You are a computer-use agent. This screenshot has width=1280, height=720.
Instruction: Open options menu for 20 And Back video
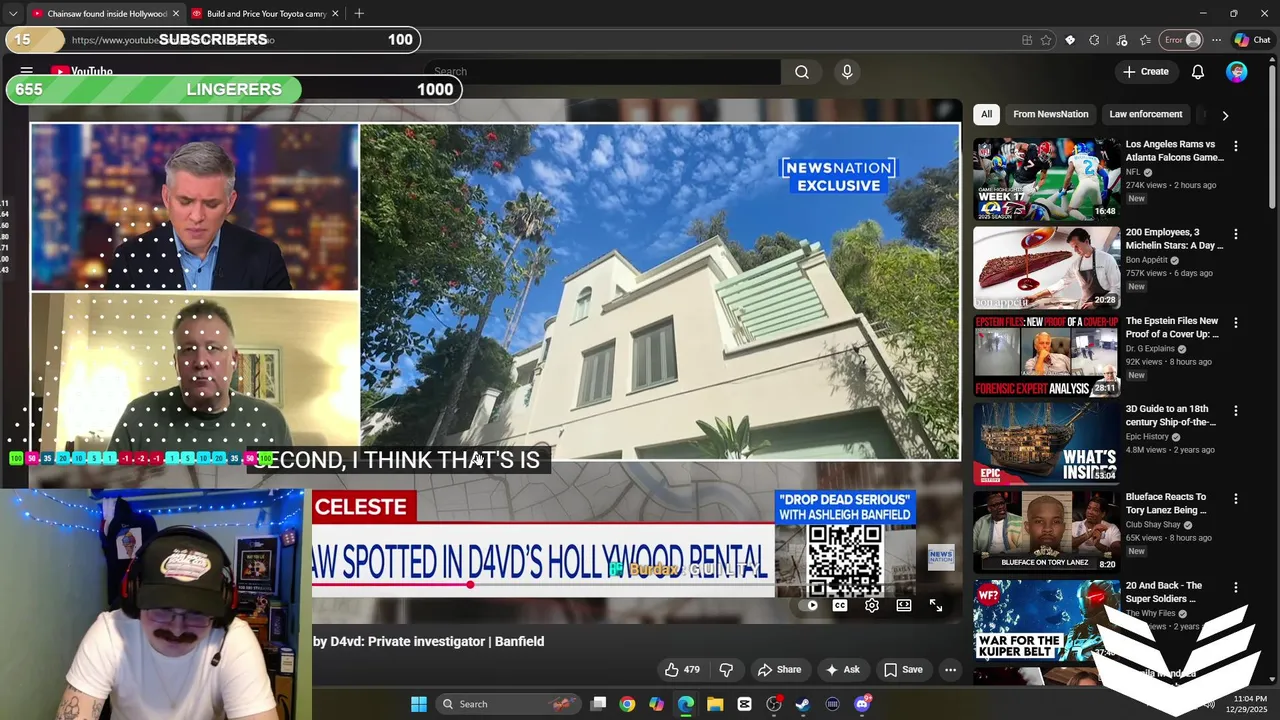pos(1236,588)
